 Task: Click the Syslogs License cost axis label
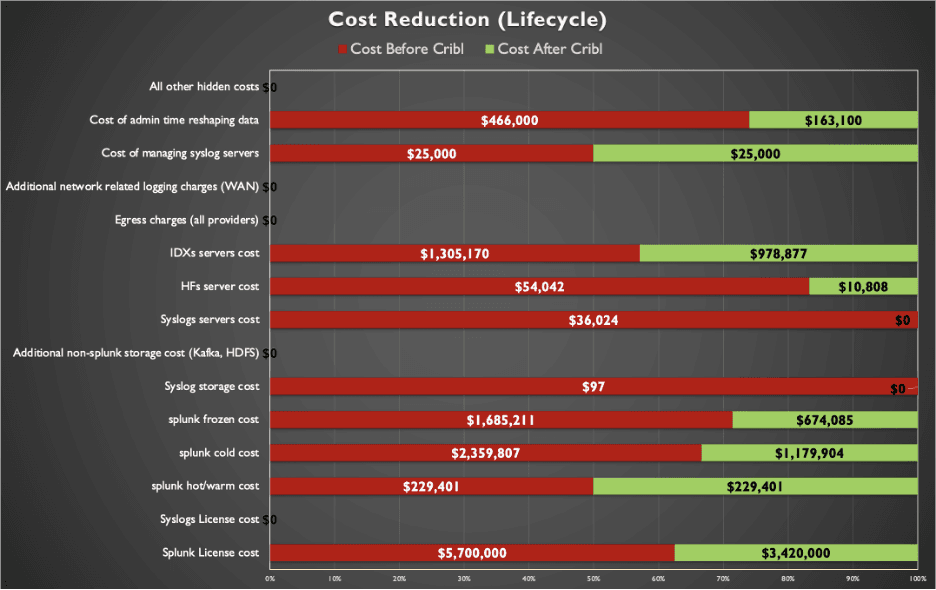tap(209, 519)
